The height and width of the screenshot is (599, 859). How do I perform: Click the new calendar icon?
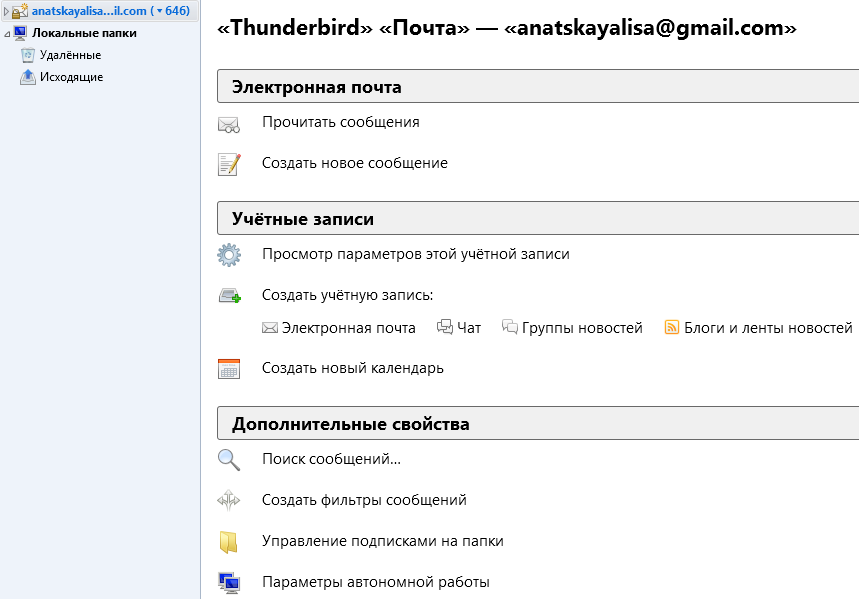(229, 369)
